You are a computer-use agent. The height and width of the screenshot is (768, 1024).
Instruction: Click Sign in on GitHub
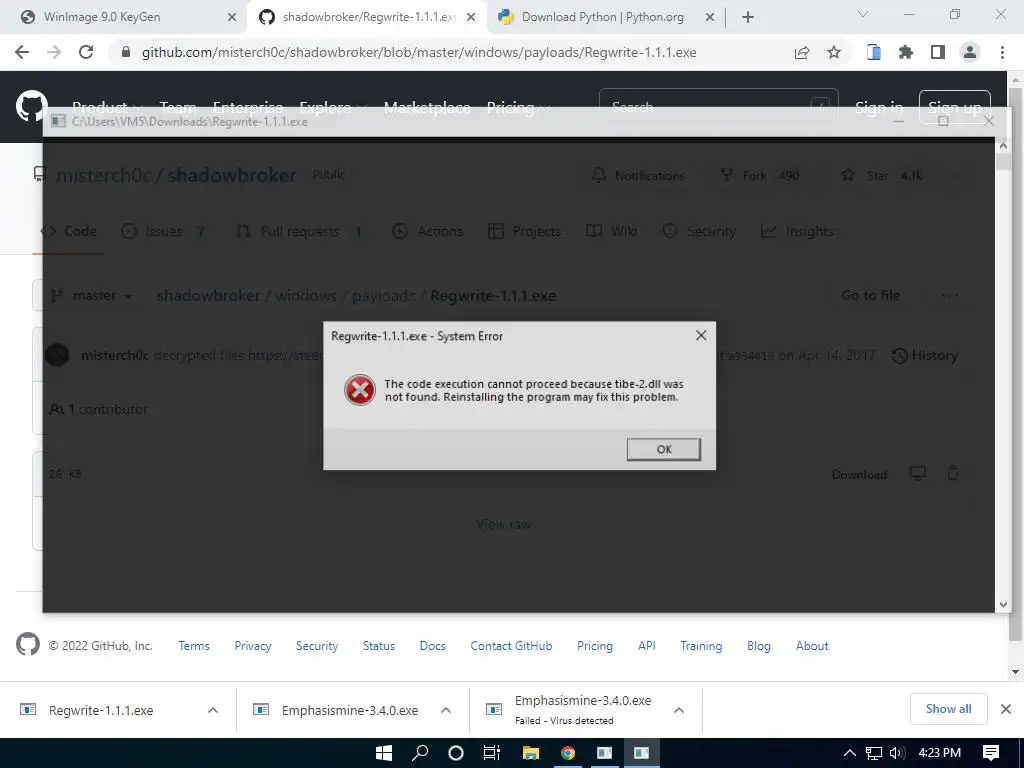coord(879,106)
